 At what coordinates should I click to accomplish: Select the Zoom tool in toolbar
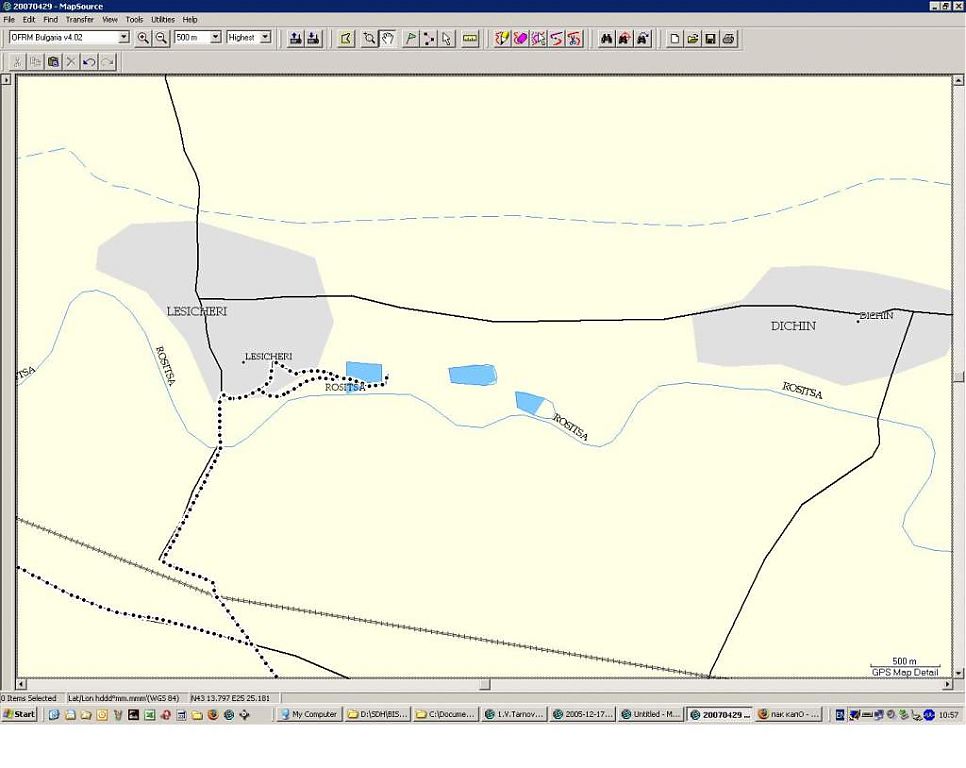pyautogui.click(x=369, y=38)
